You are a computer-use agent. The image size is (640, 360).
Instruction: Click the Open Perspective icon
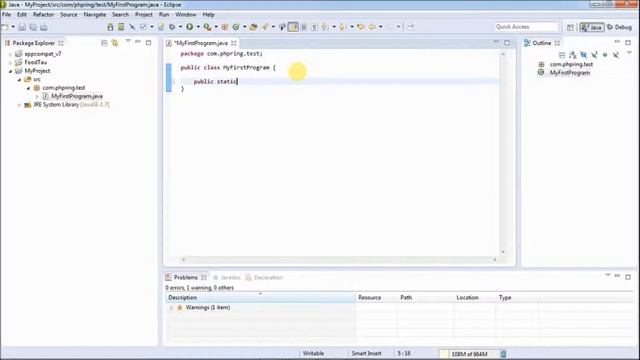pyautogui.click(x=570, y=27)
